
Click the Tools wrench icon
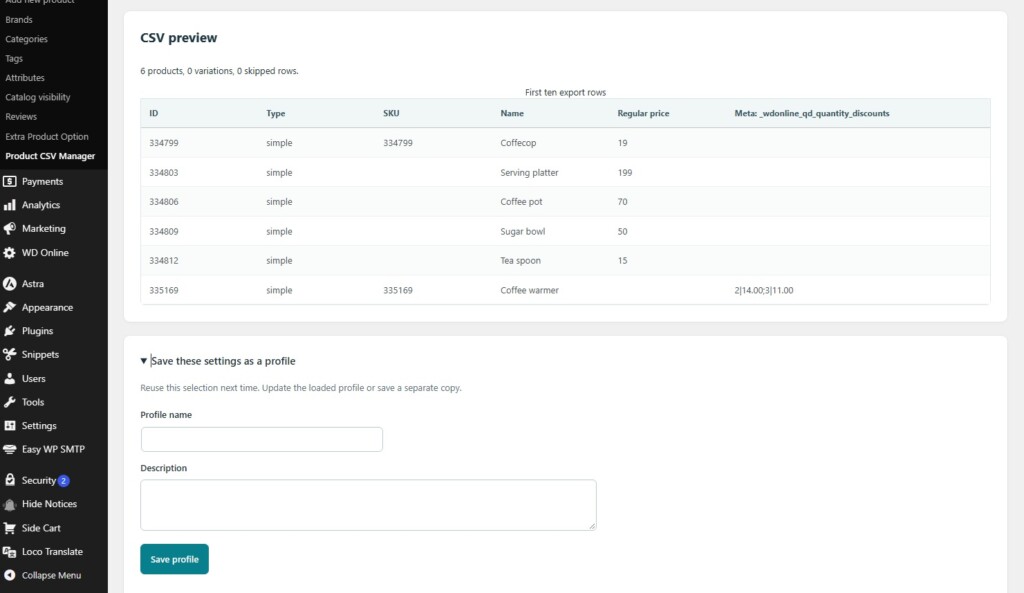[x=9, y=402]
